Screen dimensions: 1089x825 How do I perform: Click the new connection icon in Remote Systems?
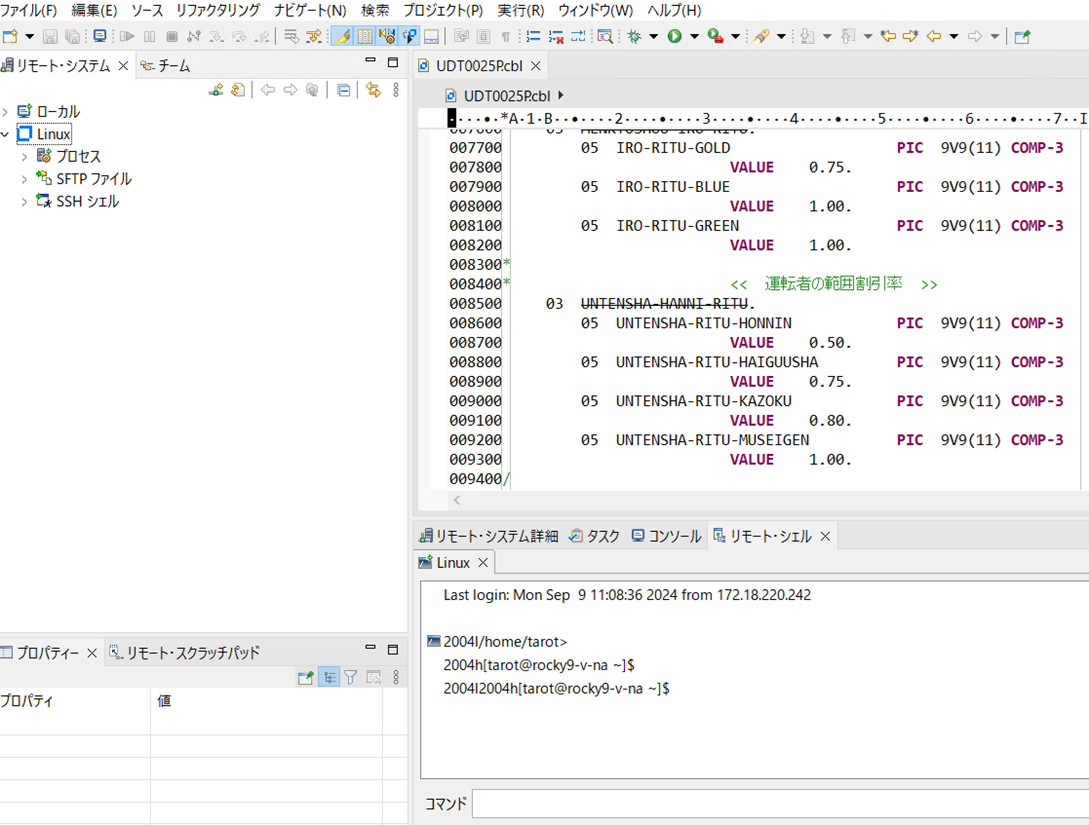[216, 90]
